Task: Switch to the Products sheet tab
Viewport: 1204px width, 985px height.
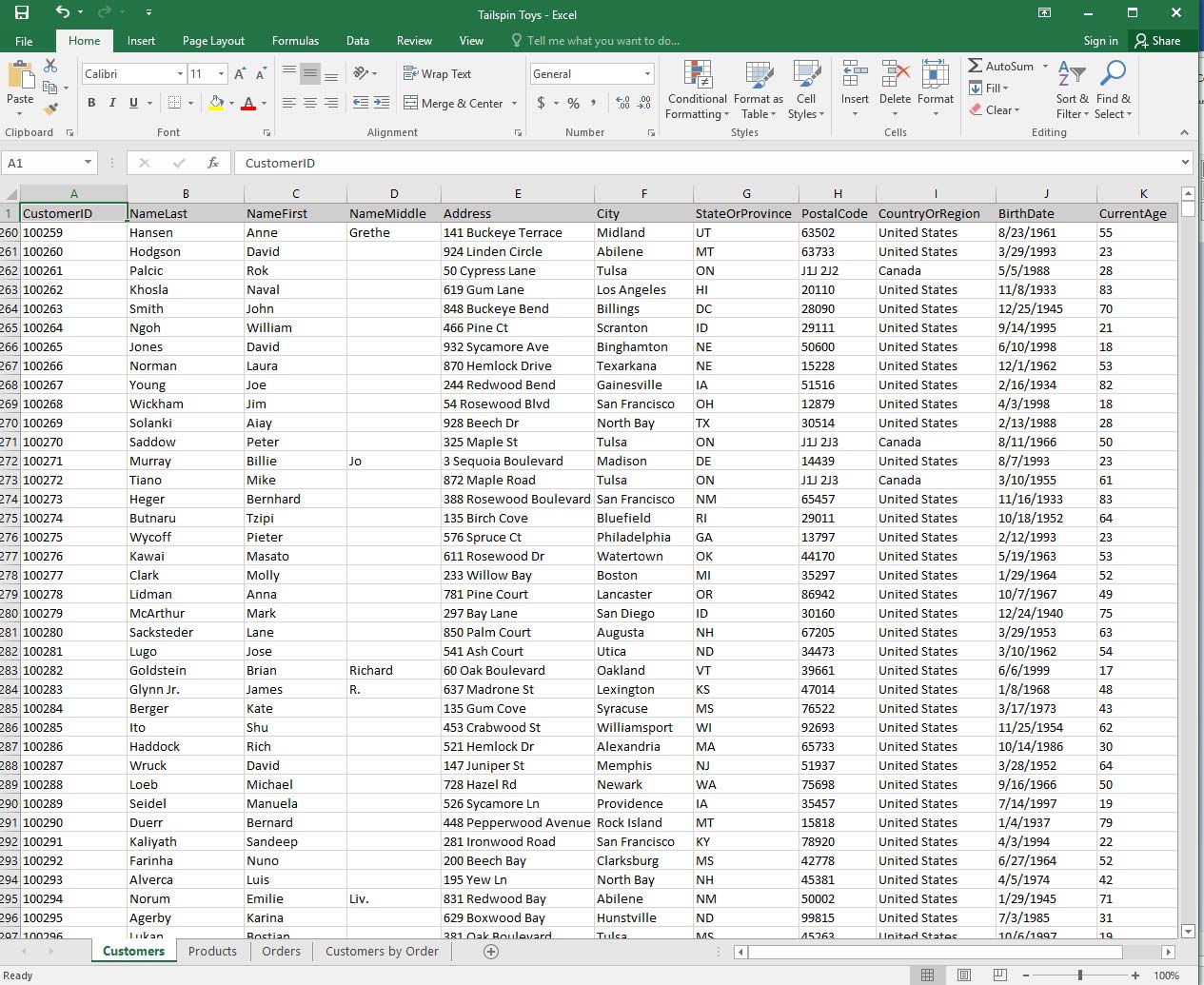Action: [212, 952]
